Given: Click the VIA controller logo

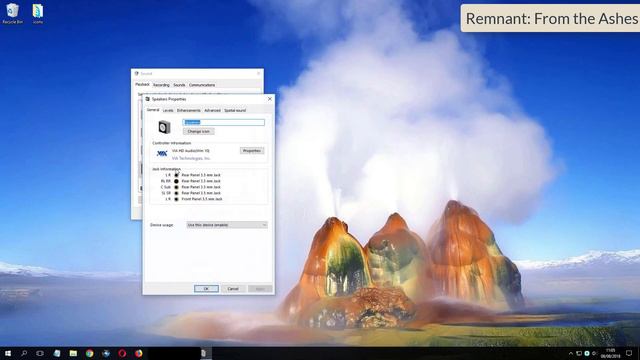Looking at the screenshot, I should coord(162,153).
